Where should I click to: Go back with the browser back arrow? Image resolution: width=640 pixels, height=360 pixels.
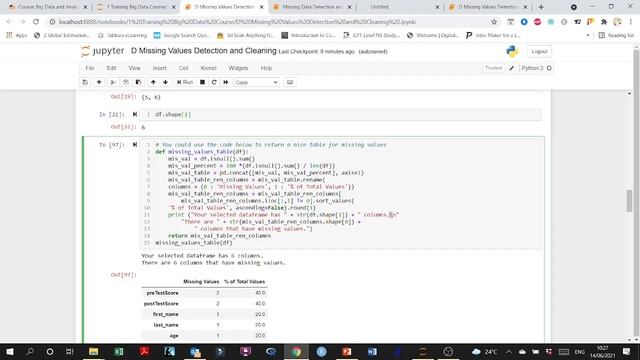tap(9, 22)
